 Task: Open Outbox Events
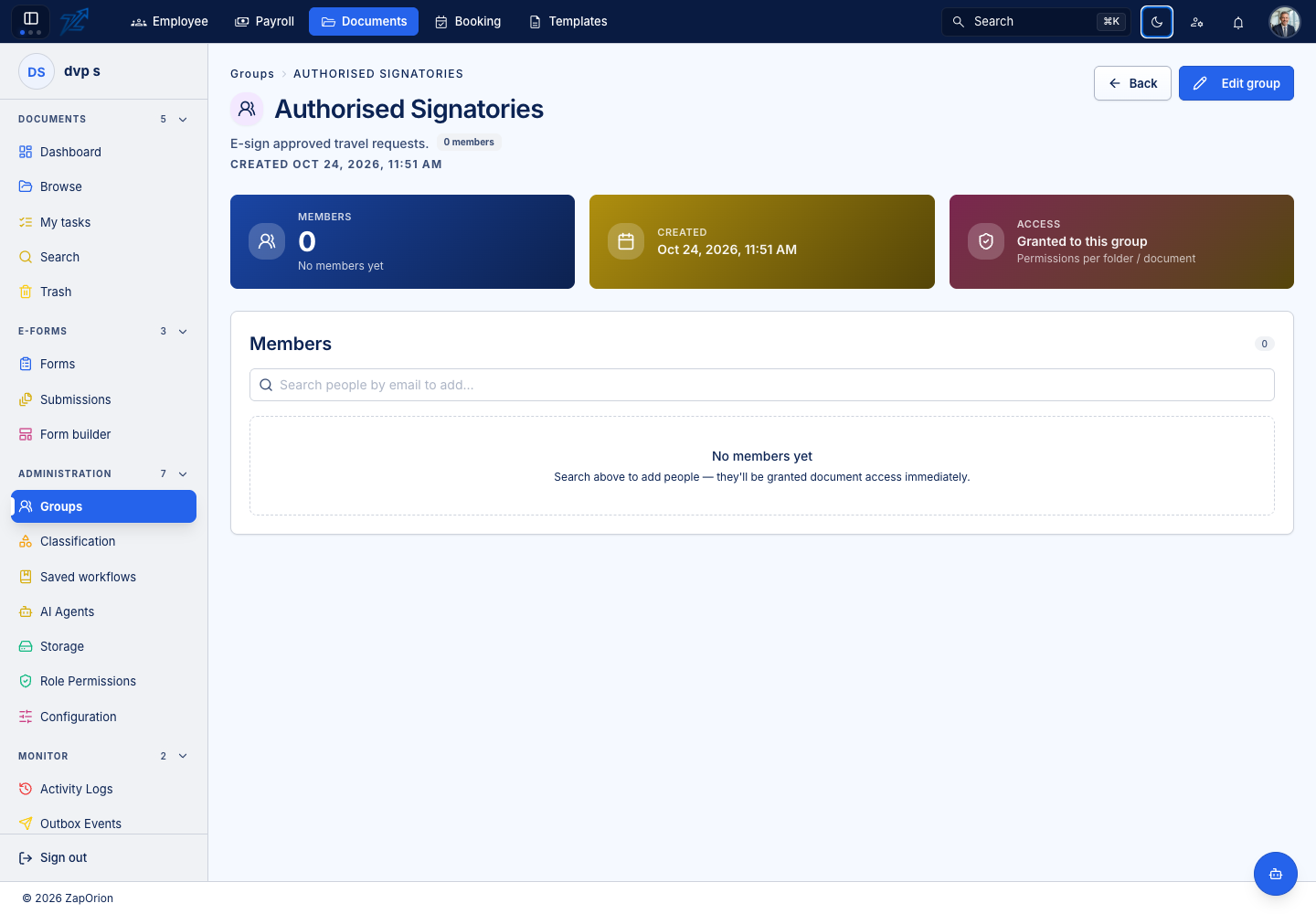tap(104, 824)
